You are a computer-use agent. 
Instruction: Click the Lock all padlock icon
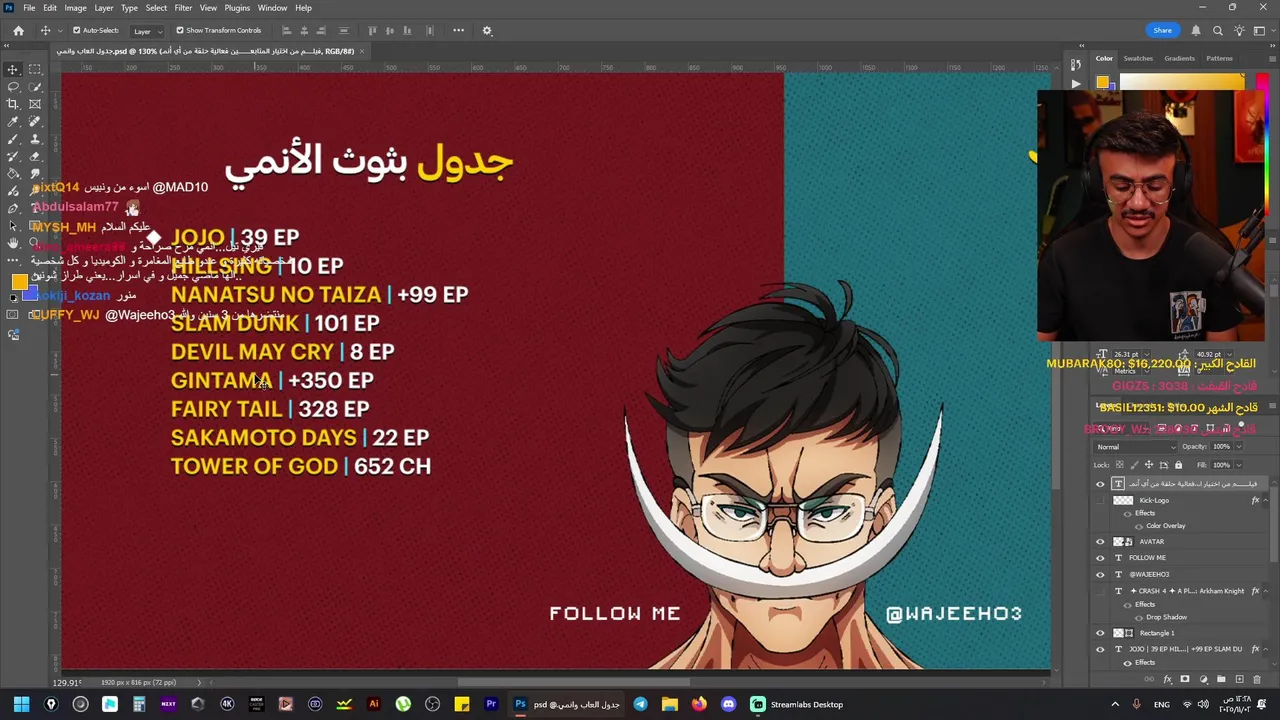tap(1178, 465)
